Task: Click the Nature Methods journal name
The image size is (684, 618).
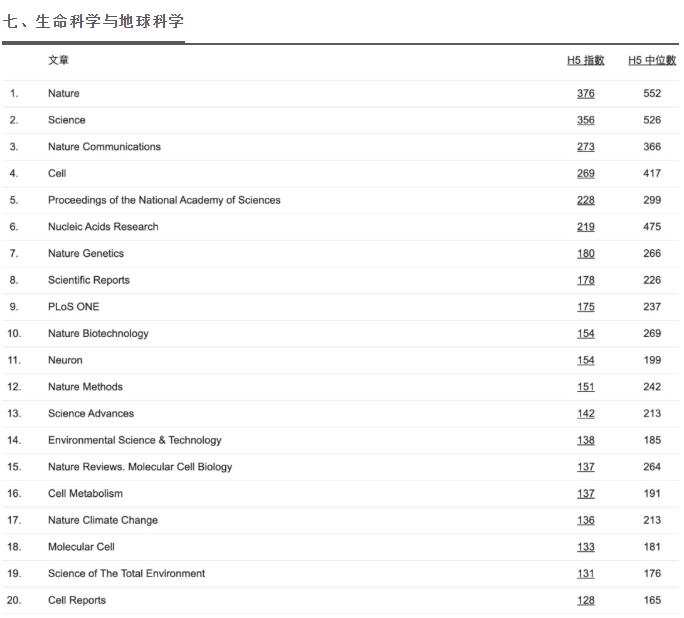Action: coord(86,387)
